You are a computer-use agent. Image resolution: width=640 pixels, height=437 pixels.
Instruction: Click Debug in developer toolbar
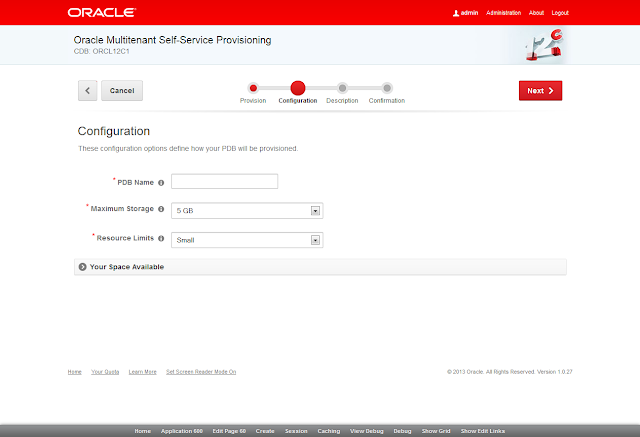coord(402,431)
